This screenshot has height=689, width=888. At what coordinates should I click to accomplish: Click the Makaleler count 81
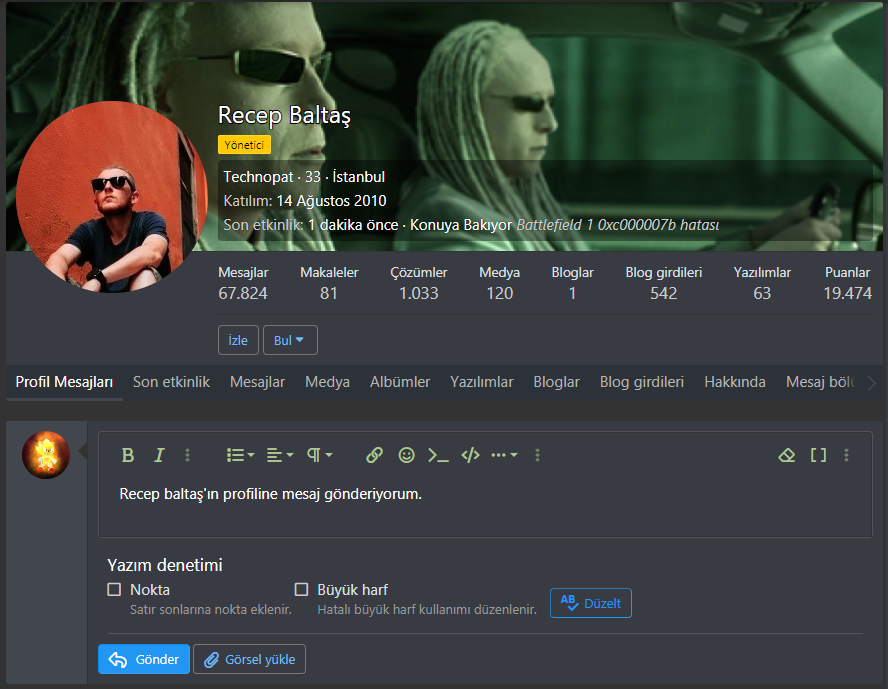click(329, 293)
